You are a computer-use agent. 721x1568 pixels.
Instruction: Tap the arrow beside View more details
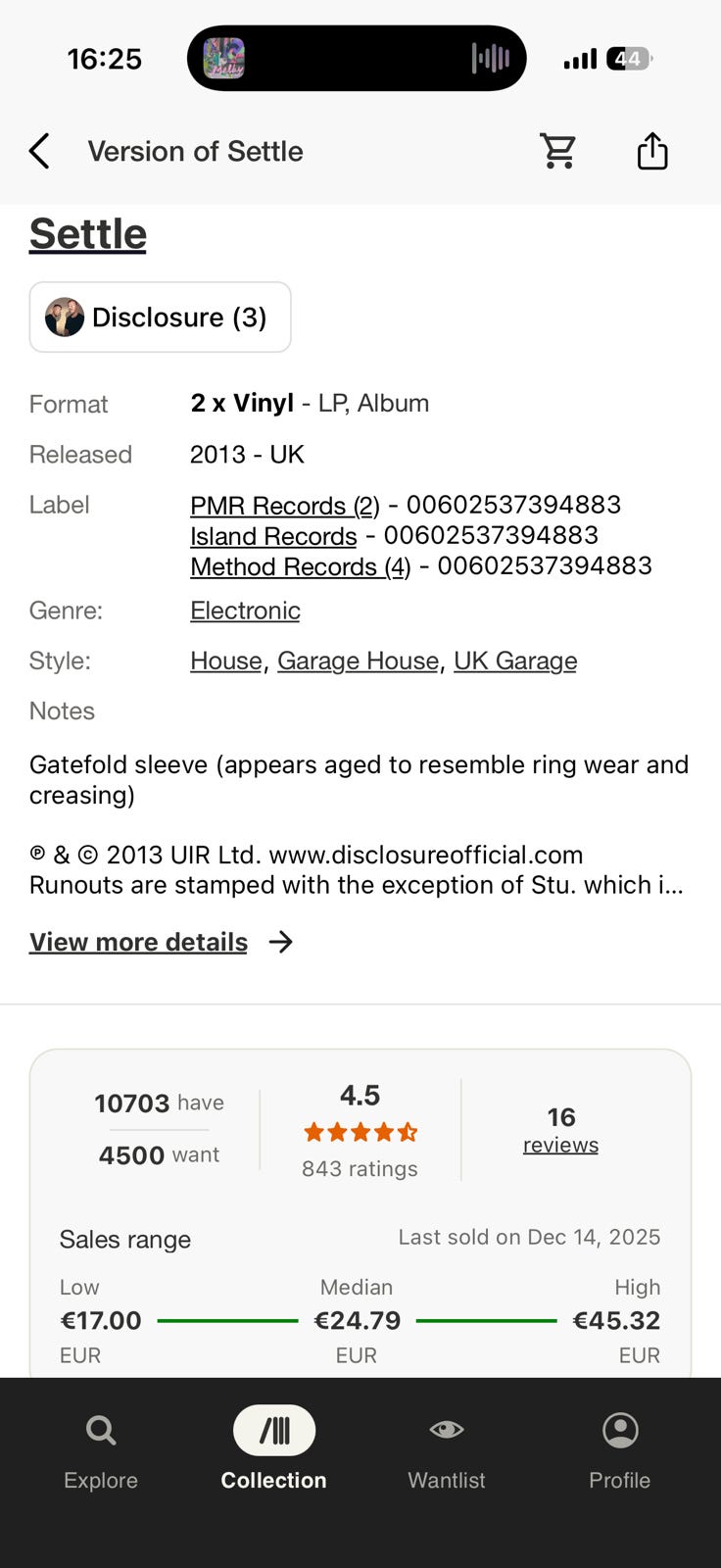click(x=281, y=942)
